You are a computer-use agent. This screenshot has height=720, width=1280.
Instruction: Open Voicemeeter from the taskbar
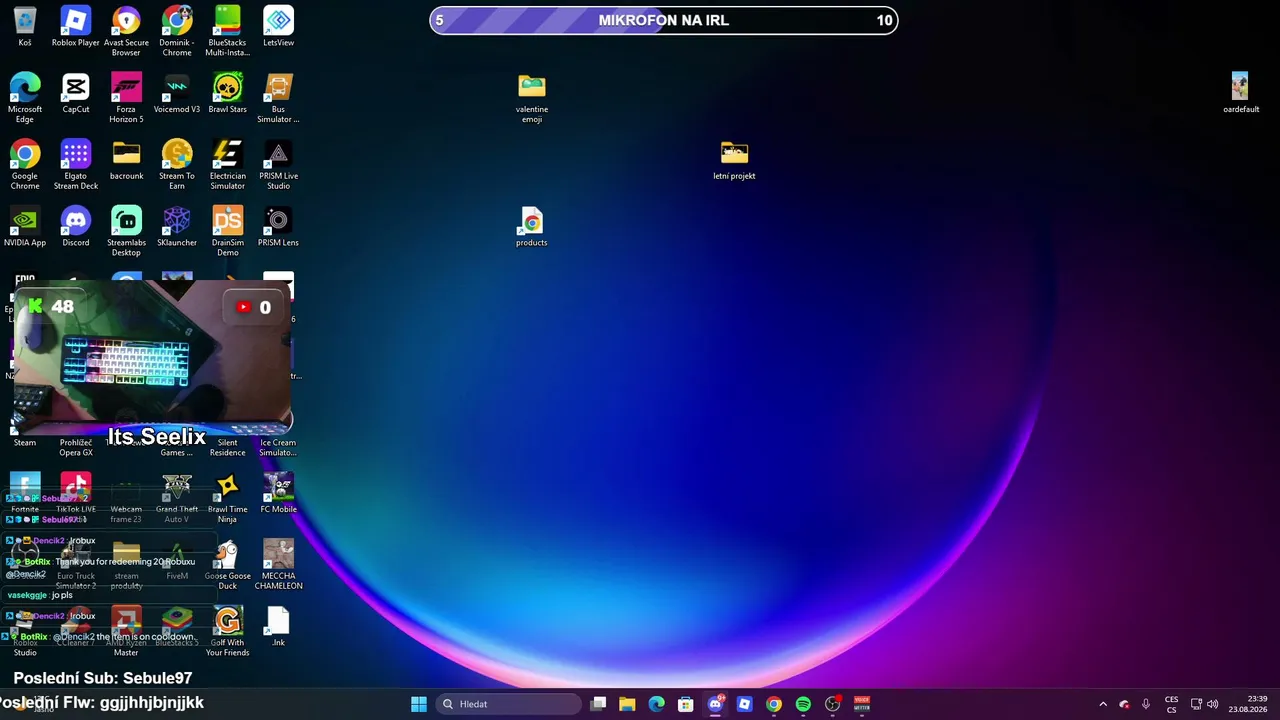pos(862,704)
